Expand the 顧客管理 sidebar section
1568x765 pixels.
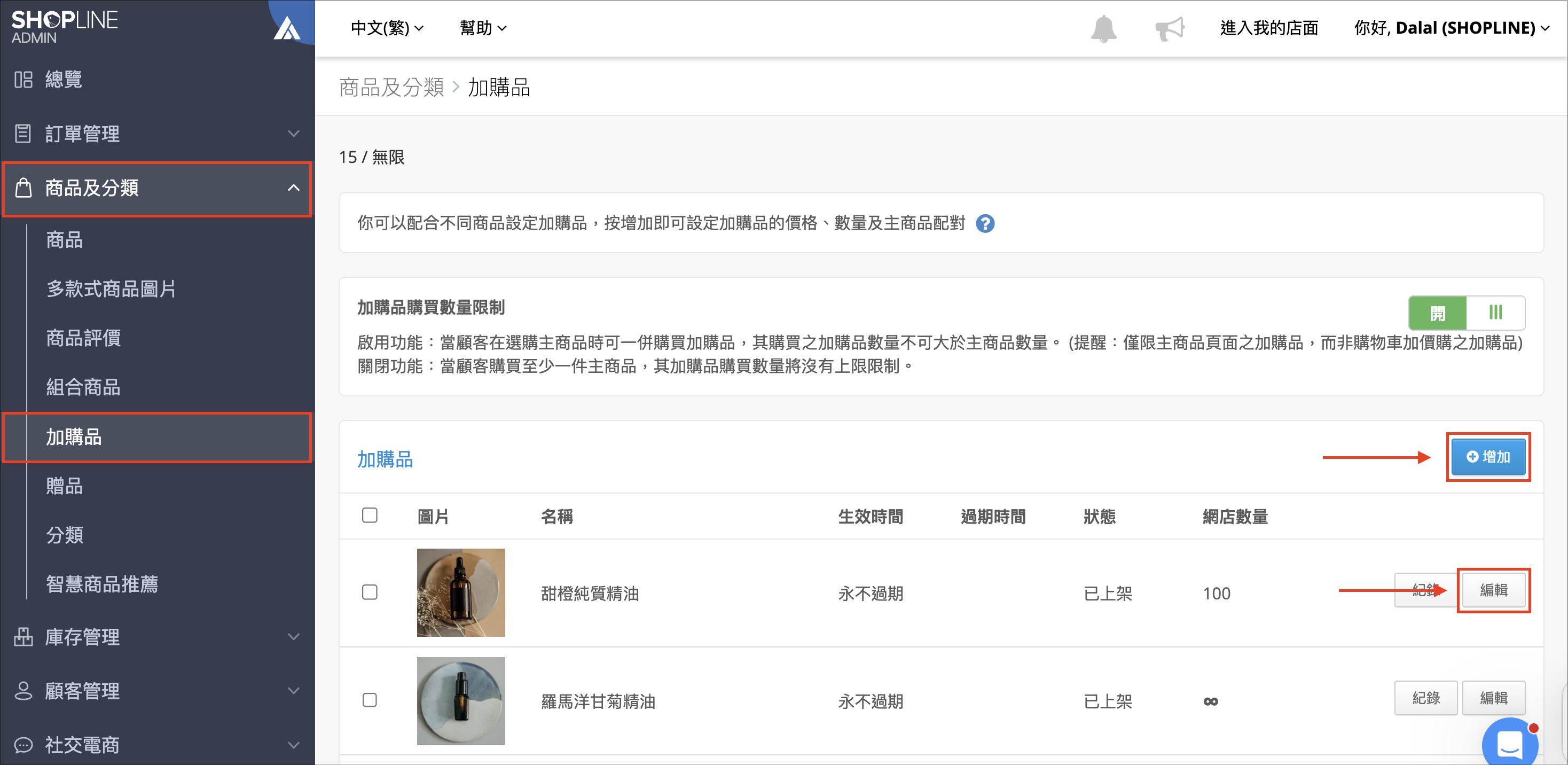coord(158,691)
